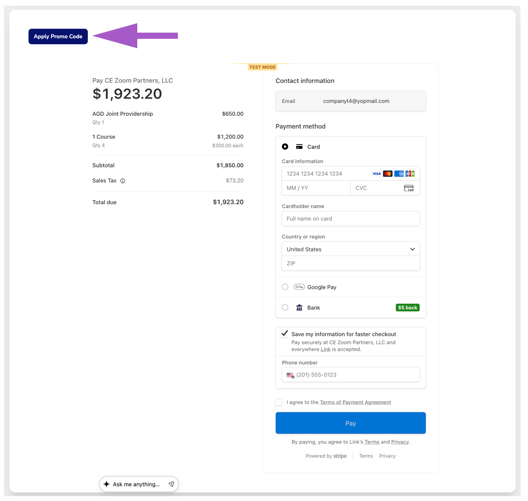Select the Bank payment radio button
528x501 pixels.
click(x=285, y=308)
